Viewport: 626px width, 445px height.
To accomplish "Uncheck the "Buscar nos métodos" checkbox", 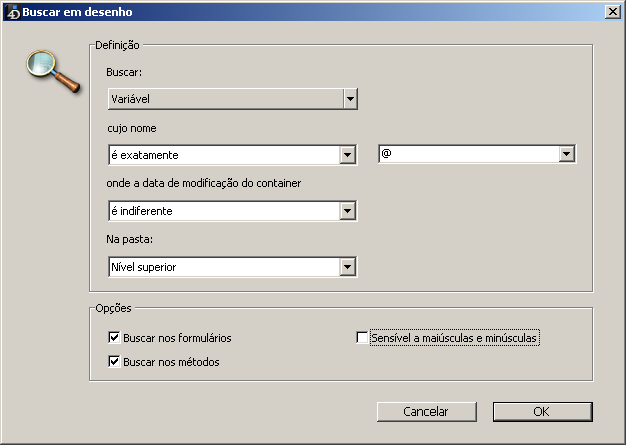I will point(113,361).
